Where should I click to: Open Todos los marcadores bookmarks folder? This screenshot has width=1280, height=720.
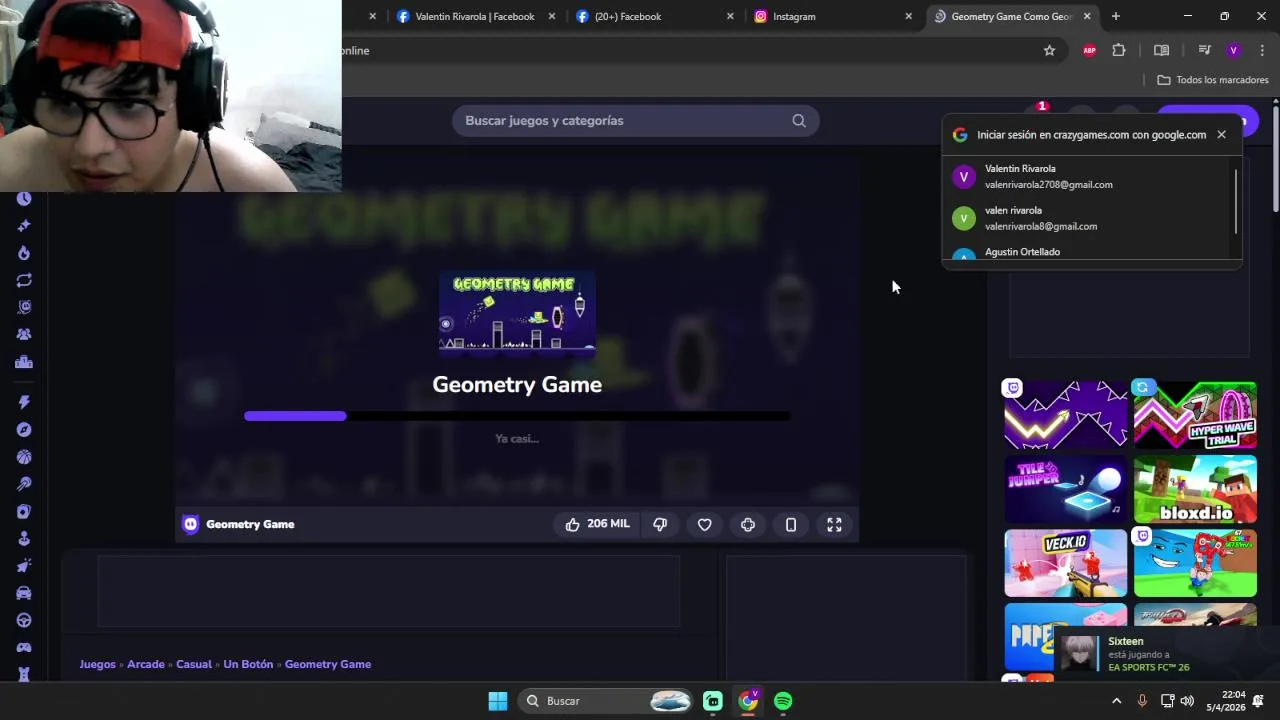(1213, 80)
